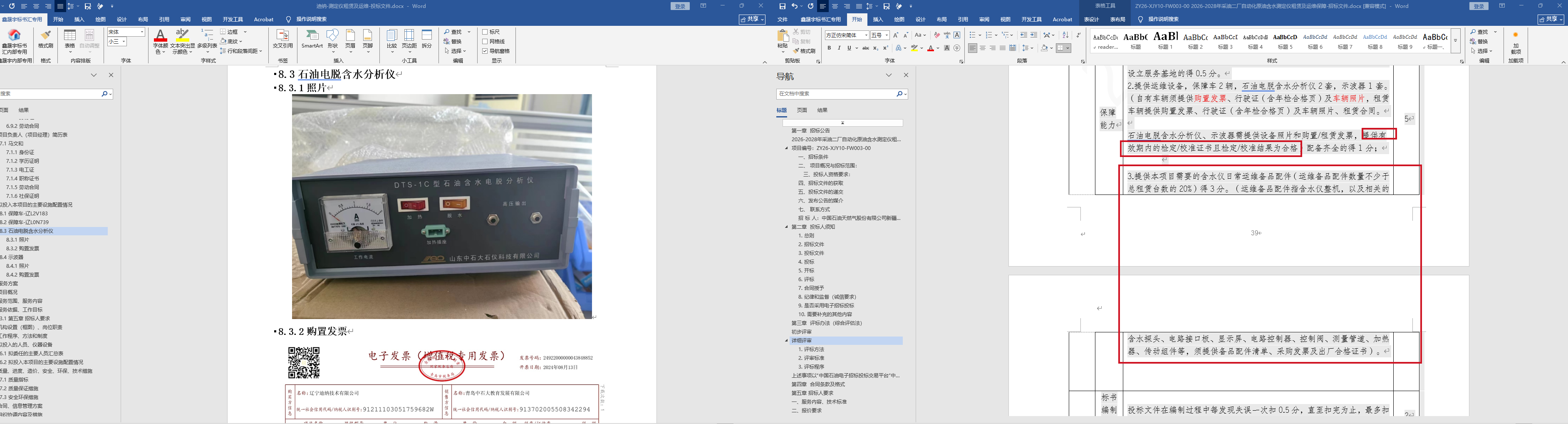This screenshot has height=424, width=1568.
Task: Click the Bold button in right Word window
Action: pos(829,48)
